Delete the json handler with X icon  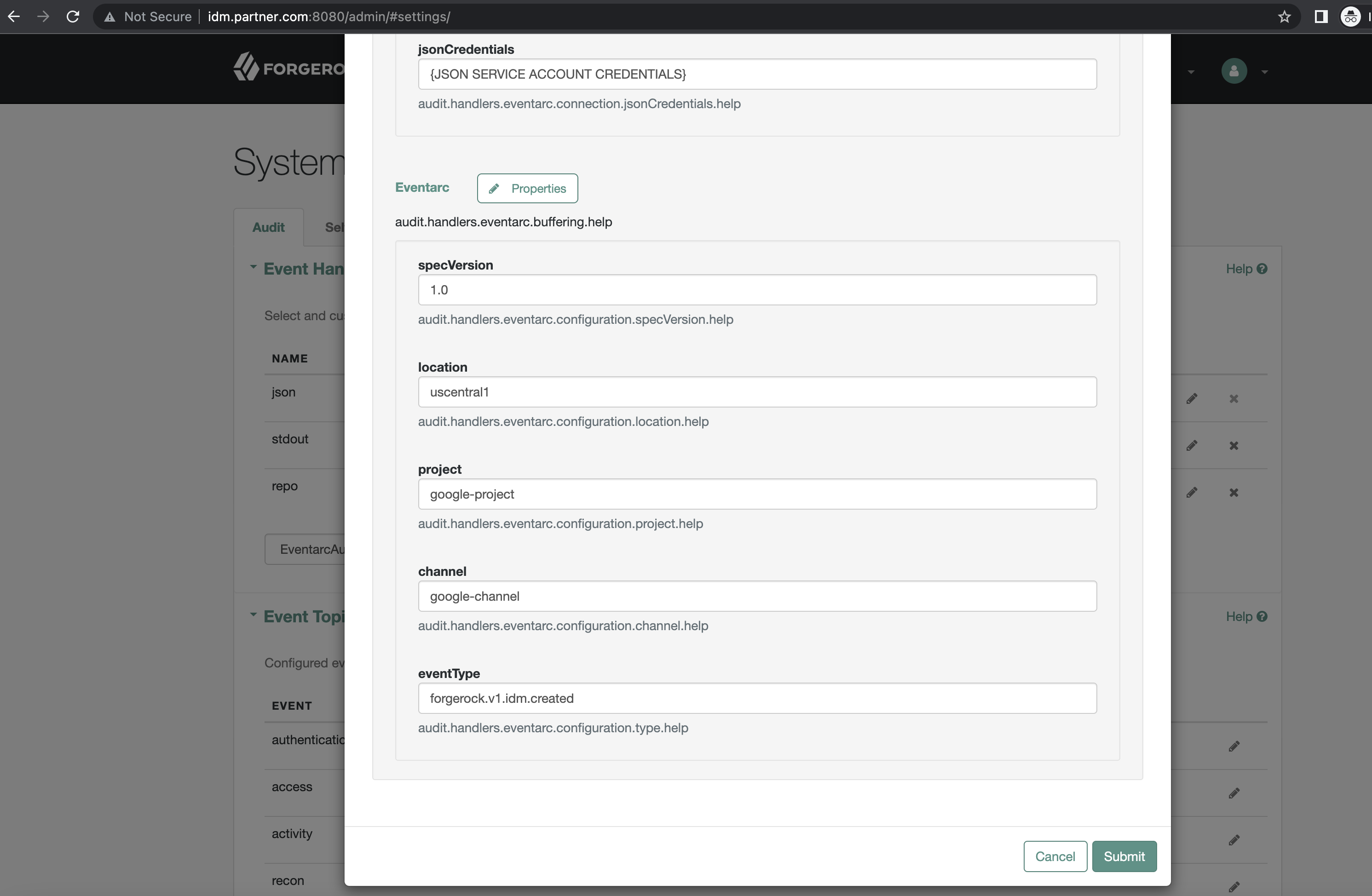point(1233,399)
